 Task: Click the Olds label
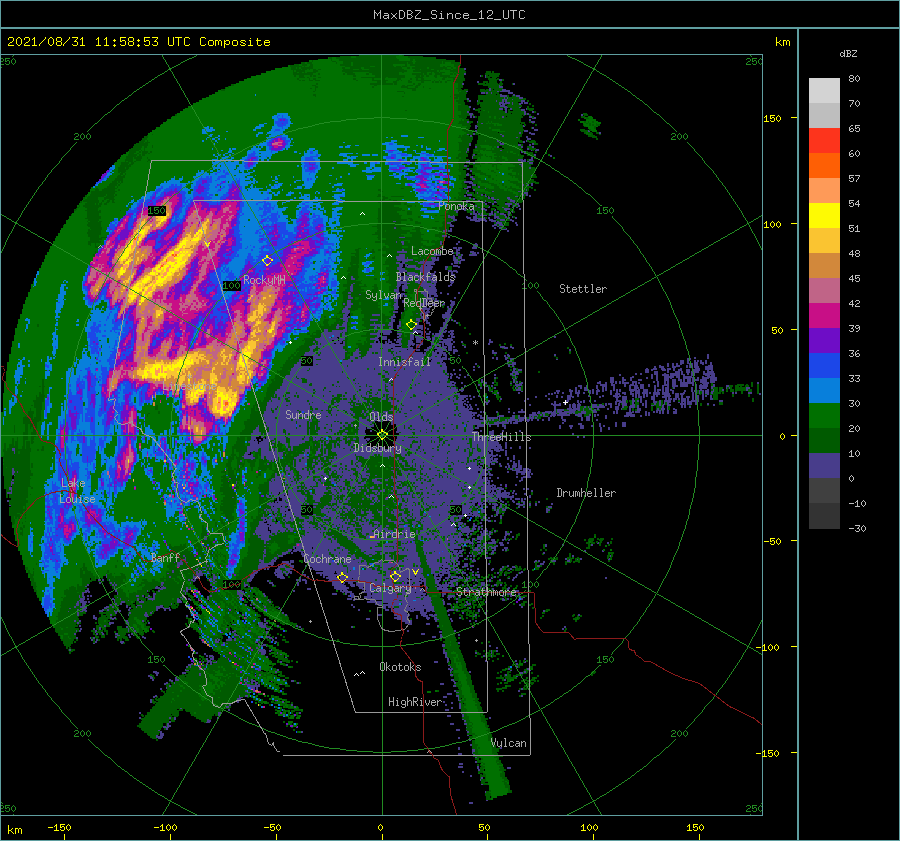click(381, 417)
